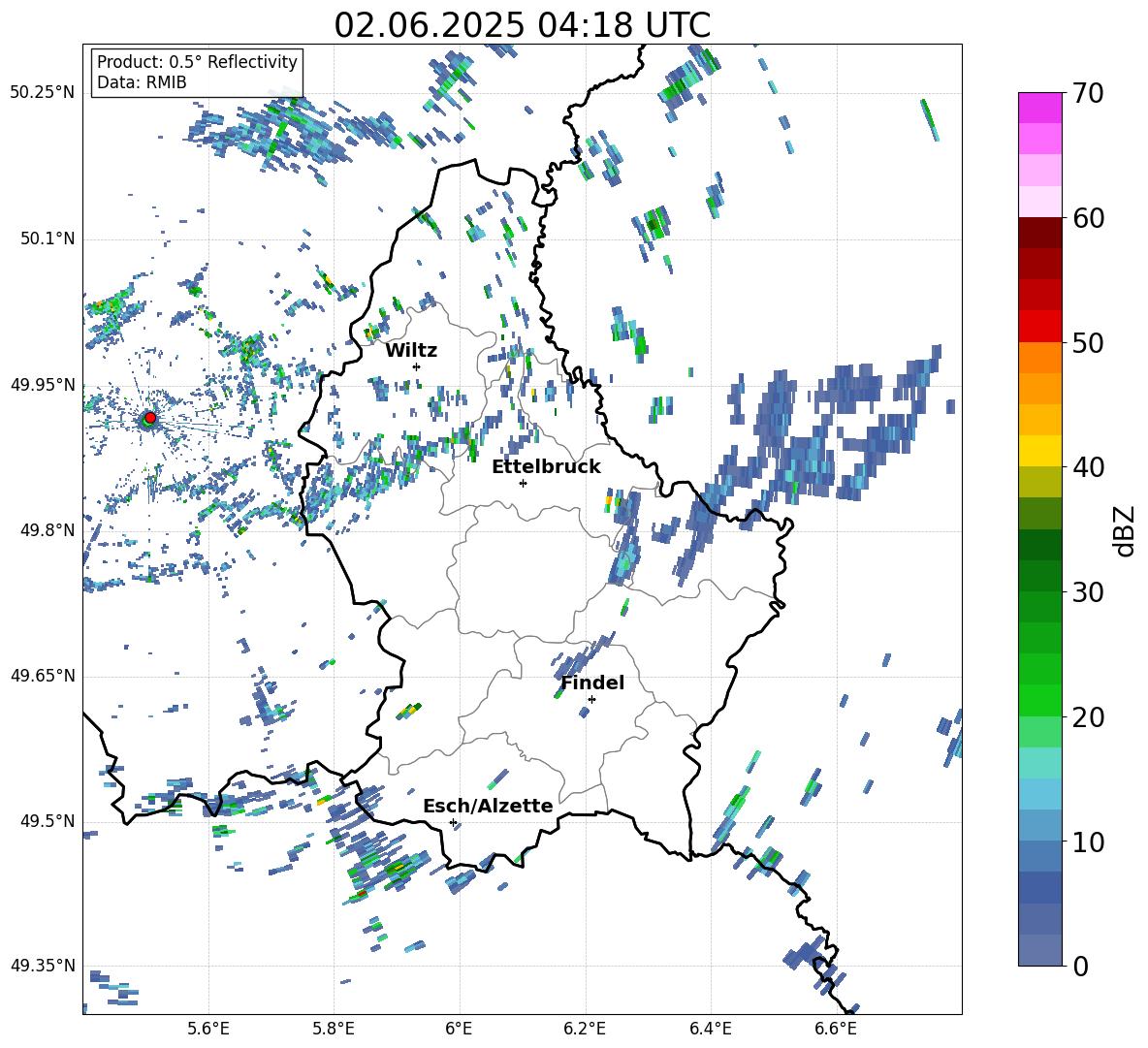The image size is (1148, 1048).
Task: Click the plot title 02.06.2025 04:18 UTC
Action: coord(522,25)
